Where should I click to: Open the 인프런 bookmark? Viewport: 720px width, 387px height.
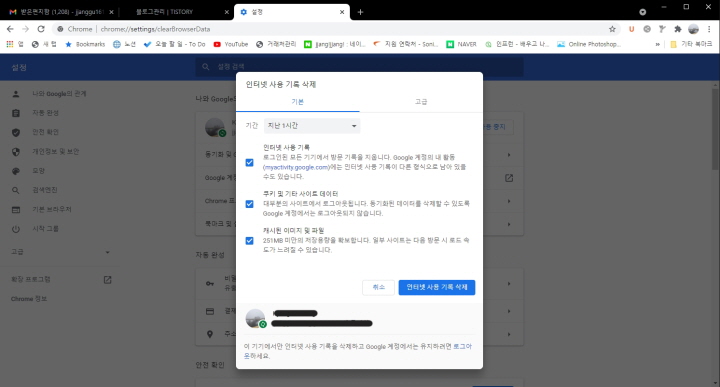(517, 44)
